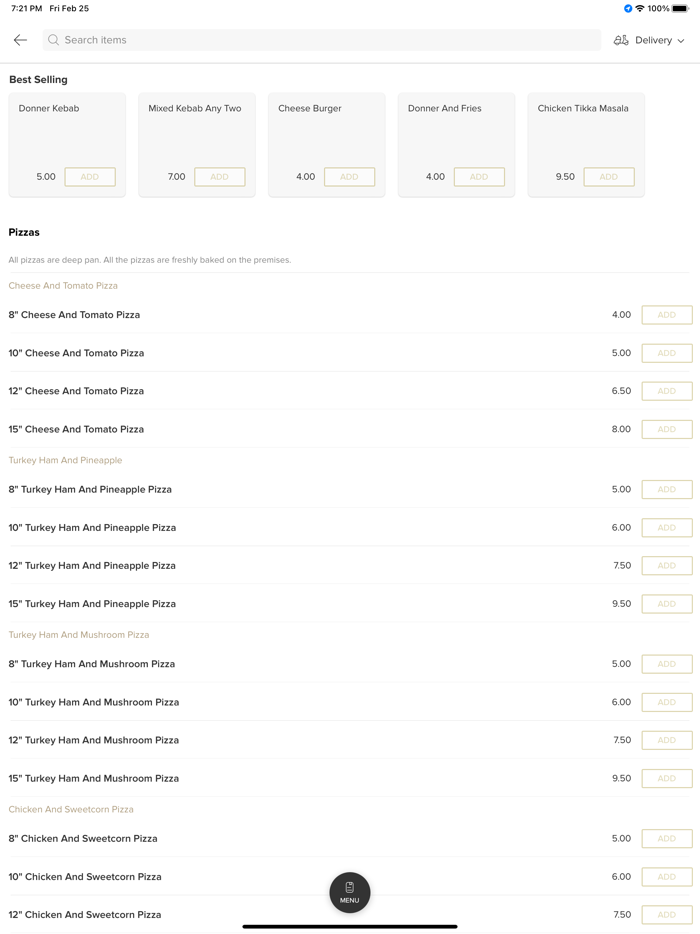The image size is (700, 934).
Task: Add 8" Cheese And Tomato Pizza
Action: click(667, 315)
